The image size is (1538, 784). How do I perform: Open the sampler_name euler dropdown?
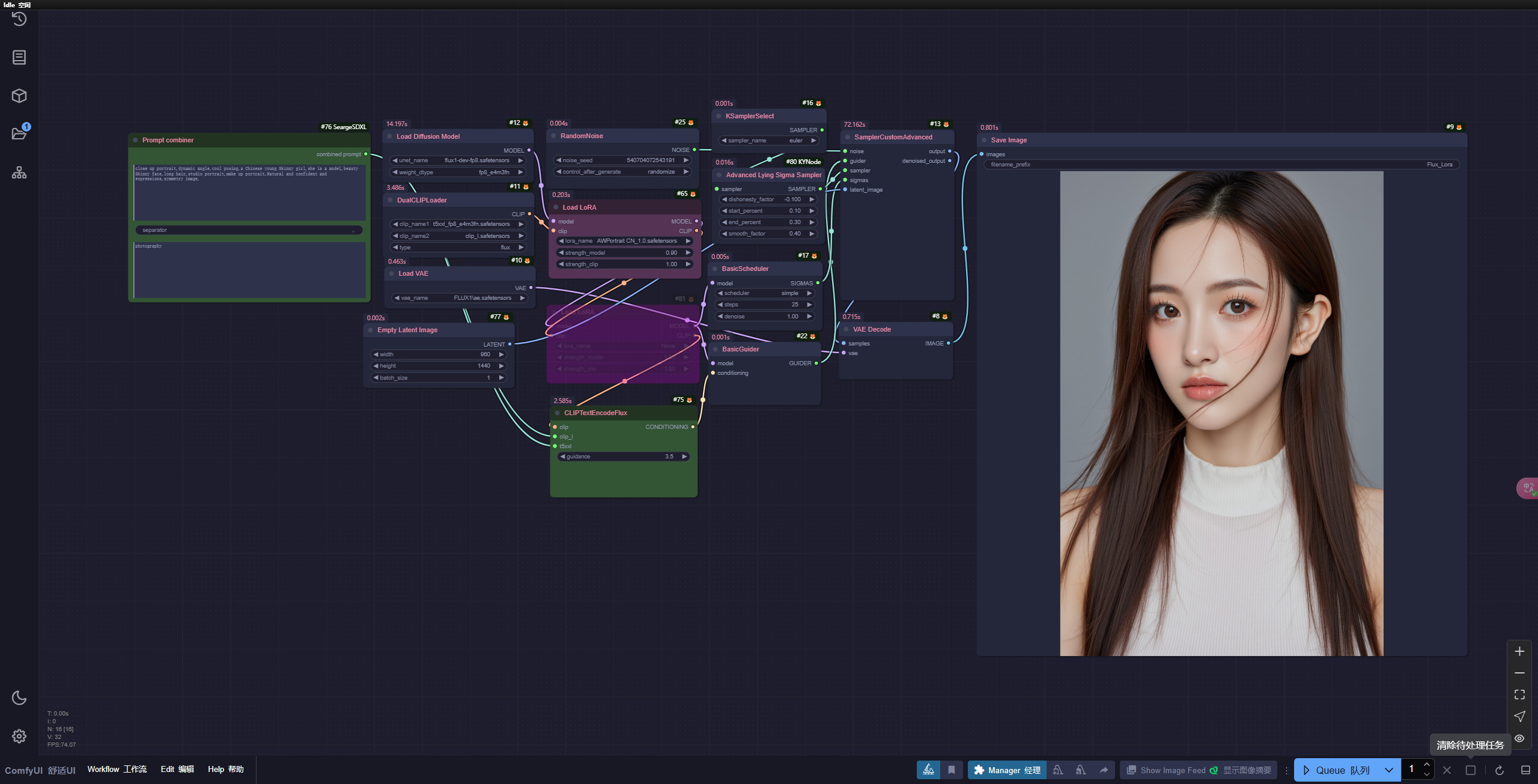coord(770,141)
